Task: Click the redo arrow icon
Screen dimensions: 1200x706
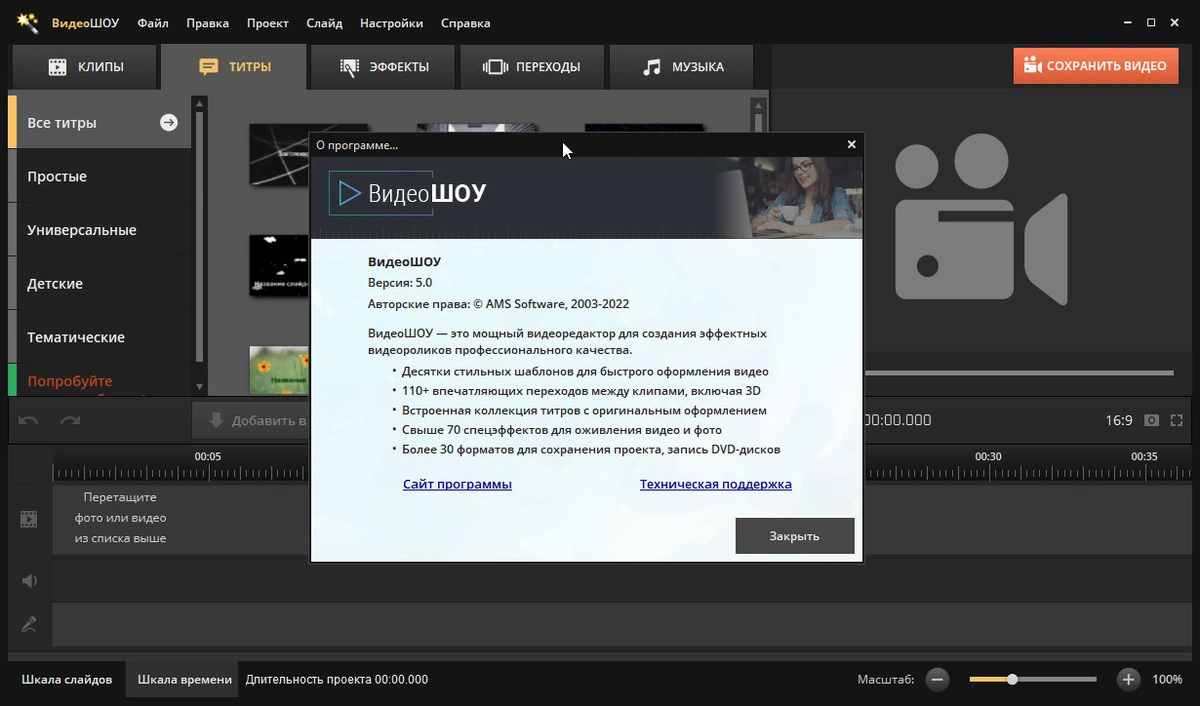Action: [x=70, y=421]
